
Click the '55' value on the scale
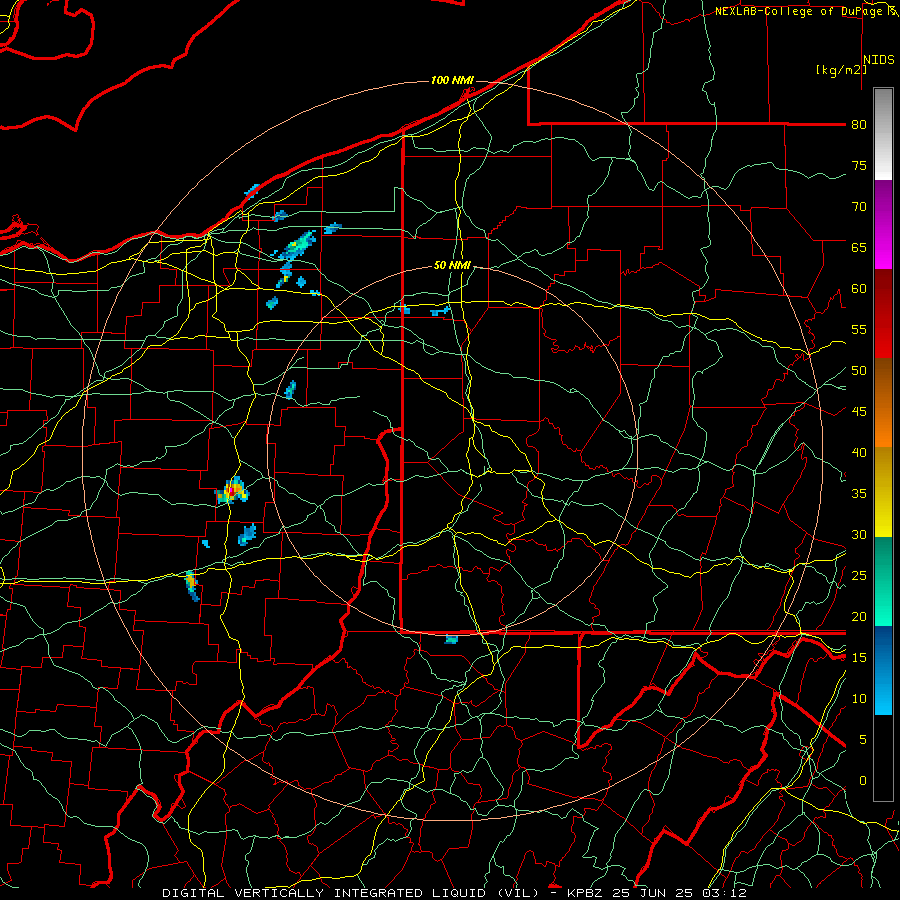coord(859,329)
